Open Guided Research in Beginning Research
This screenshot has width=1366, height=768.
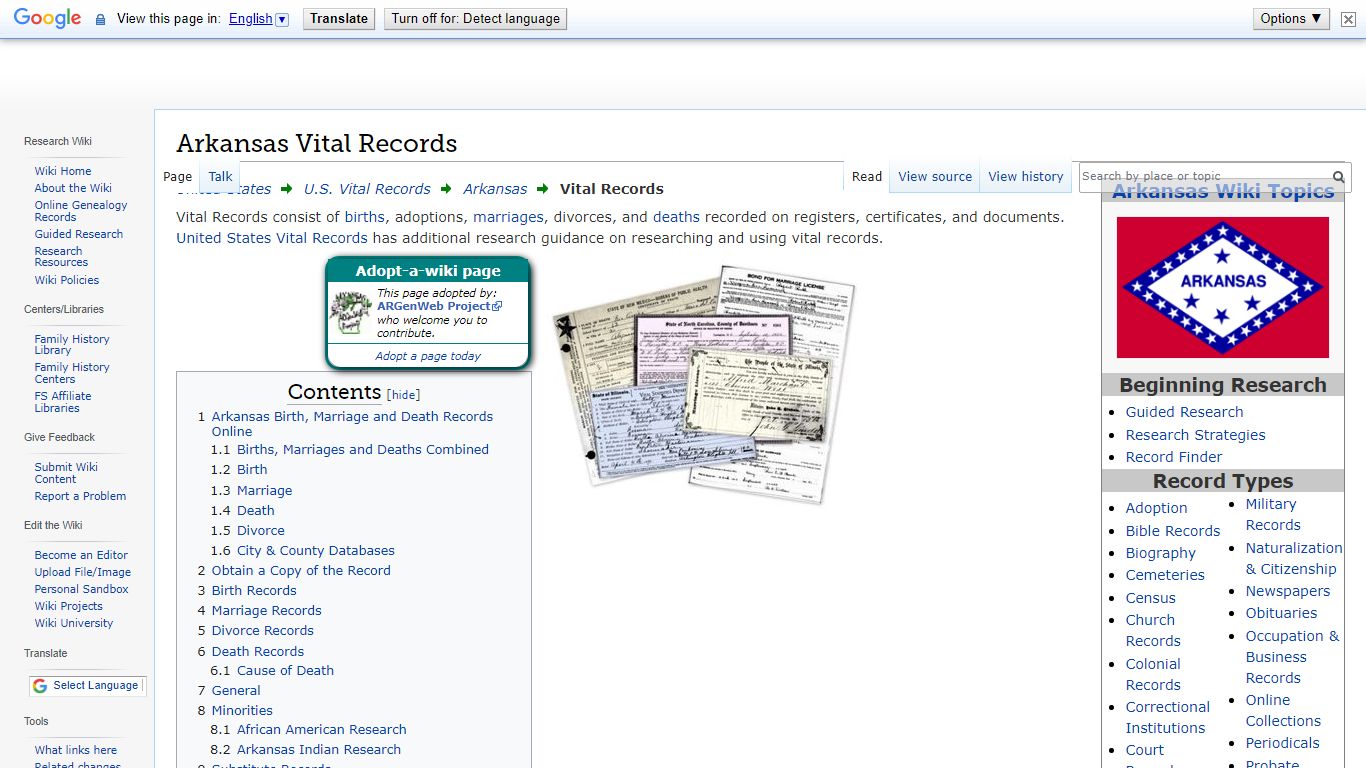click(x=1184, y=412)
